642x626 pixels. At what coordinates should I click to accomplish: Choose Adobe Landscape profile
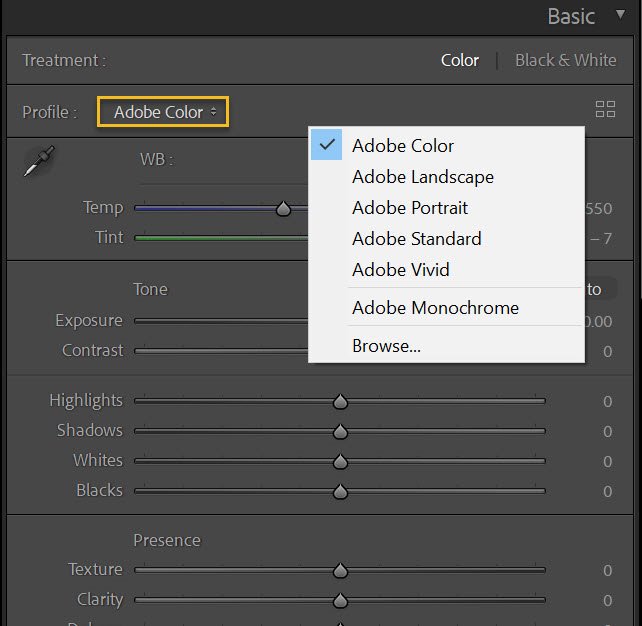[x=423, y=177]
